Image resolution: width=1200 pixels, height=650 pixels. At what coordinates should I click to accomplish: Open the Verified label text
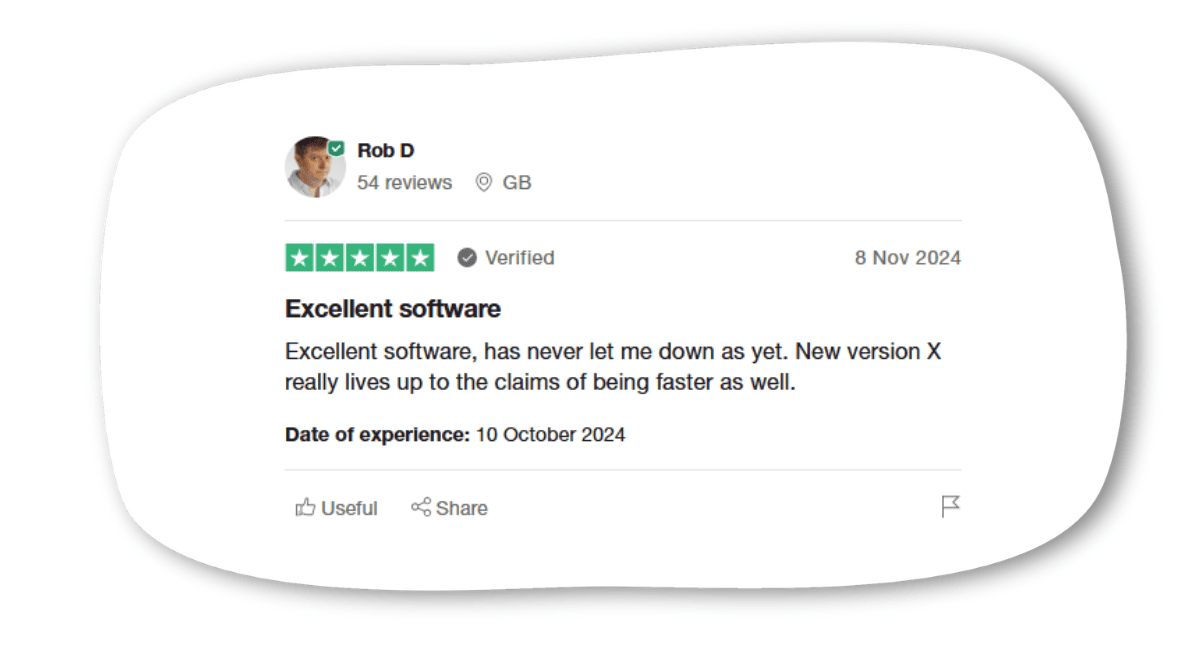coord(520,258)
